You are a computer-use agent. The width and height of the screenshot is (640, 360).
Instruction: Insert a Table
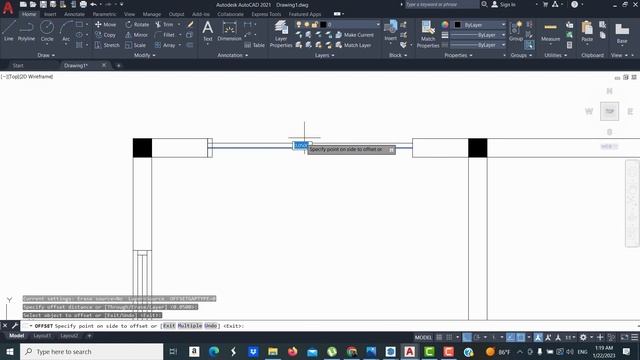254,45
